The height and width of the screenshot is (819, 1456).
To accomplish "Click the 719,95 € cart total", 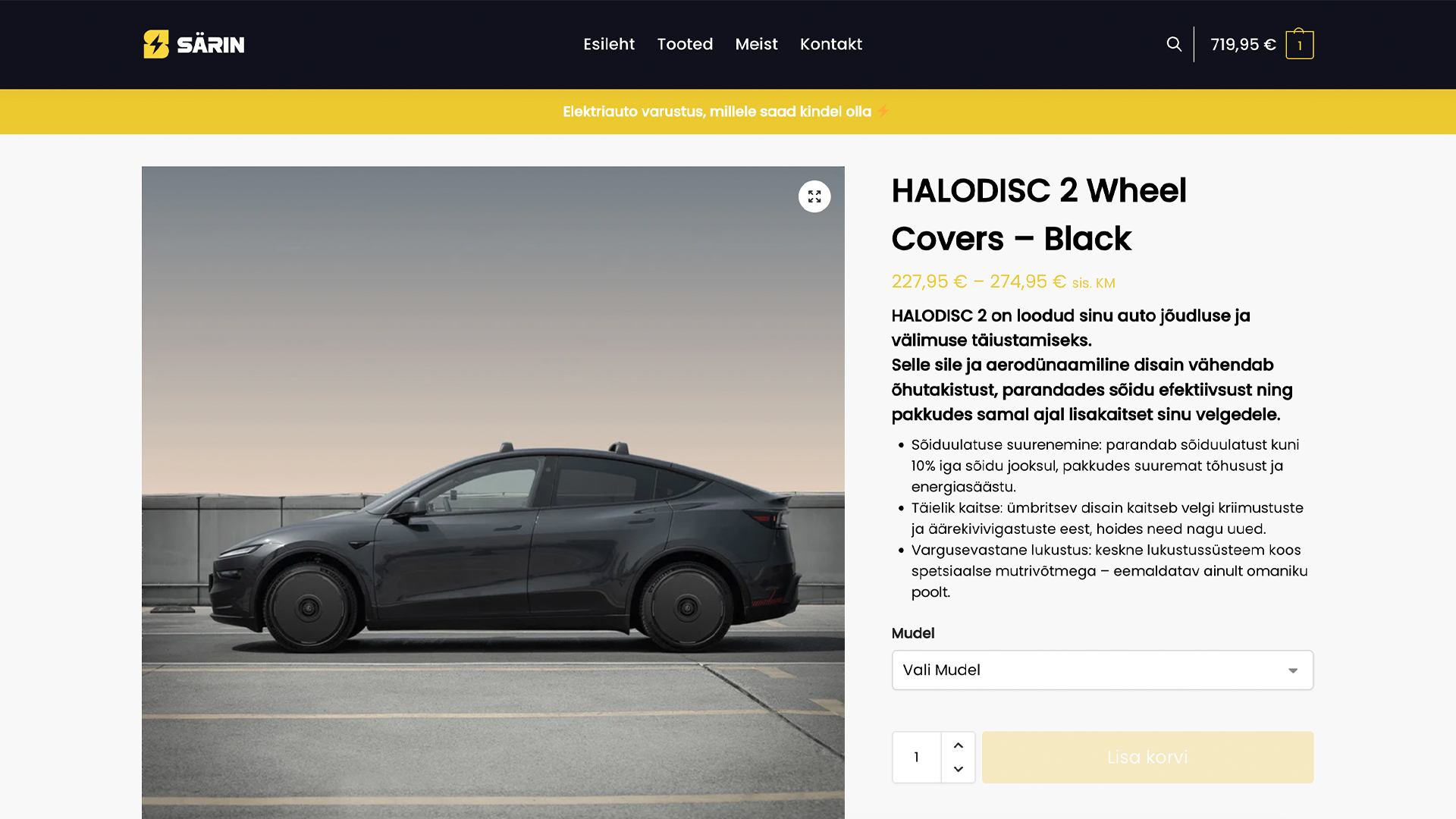I will pos(1243,45).
